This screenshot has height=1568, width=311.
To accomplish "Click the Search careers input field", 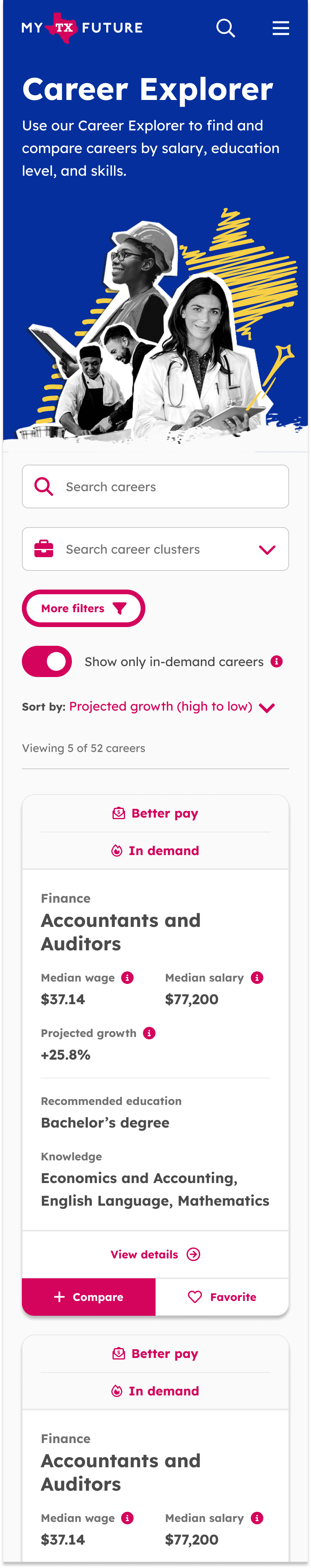I will 155,486.
